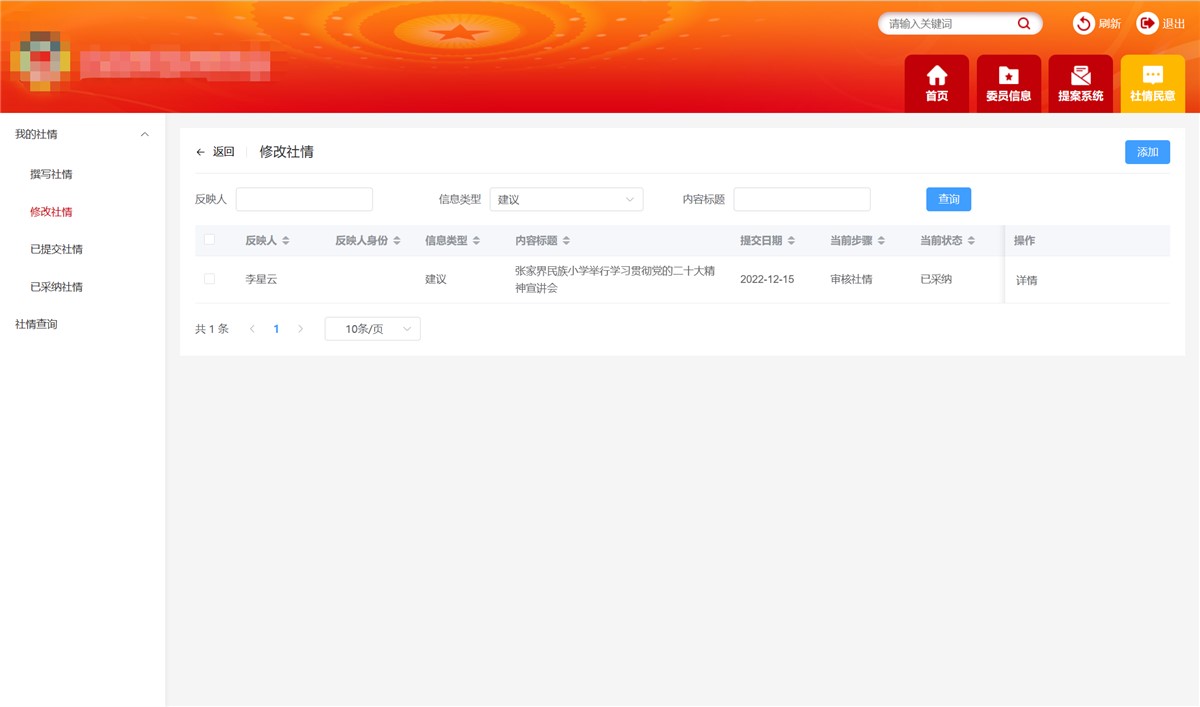Open the 首页 home icon
Screen dimensions: 1200x707
(936, 82)
